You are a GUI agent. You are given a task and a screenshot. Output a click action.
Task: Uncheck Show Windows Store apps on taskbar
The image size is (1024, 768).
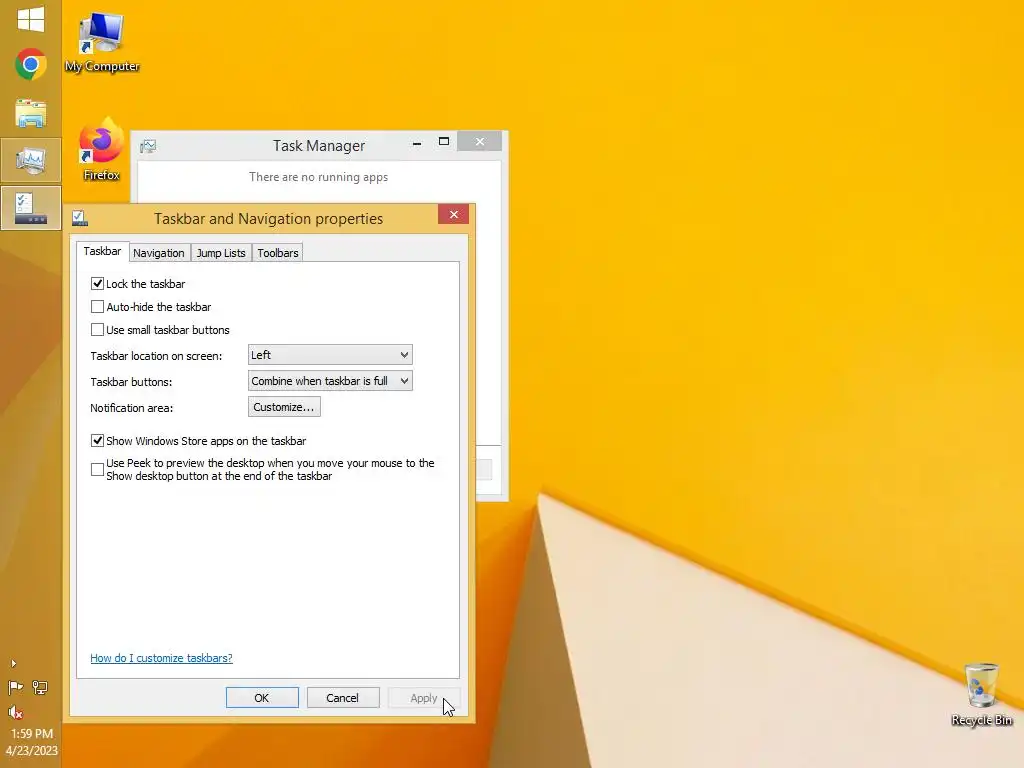97,440
